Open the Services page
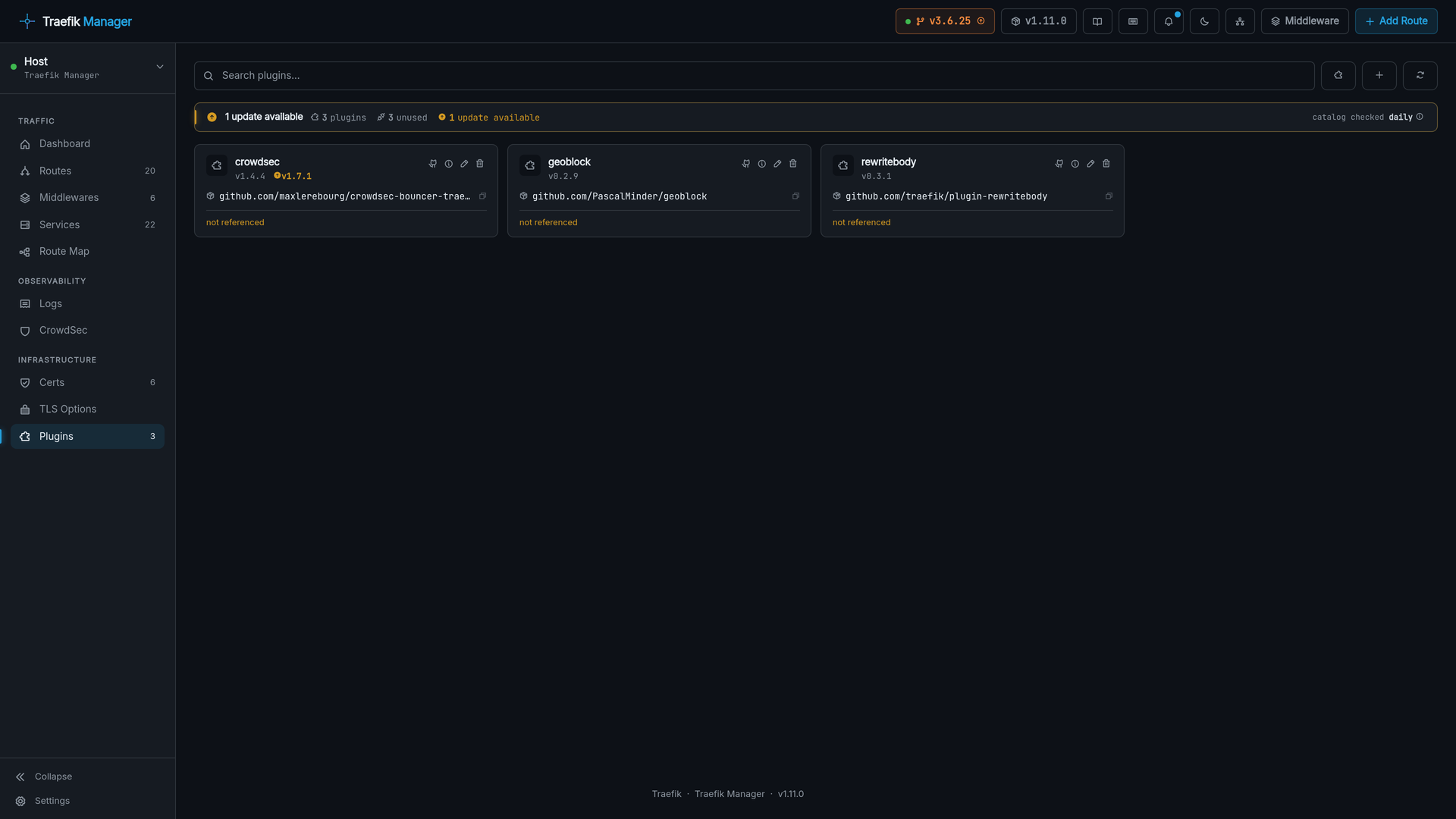The image size is (1456, 819). tap(87, 225)
